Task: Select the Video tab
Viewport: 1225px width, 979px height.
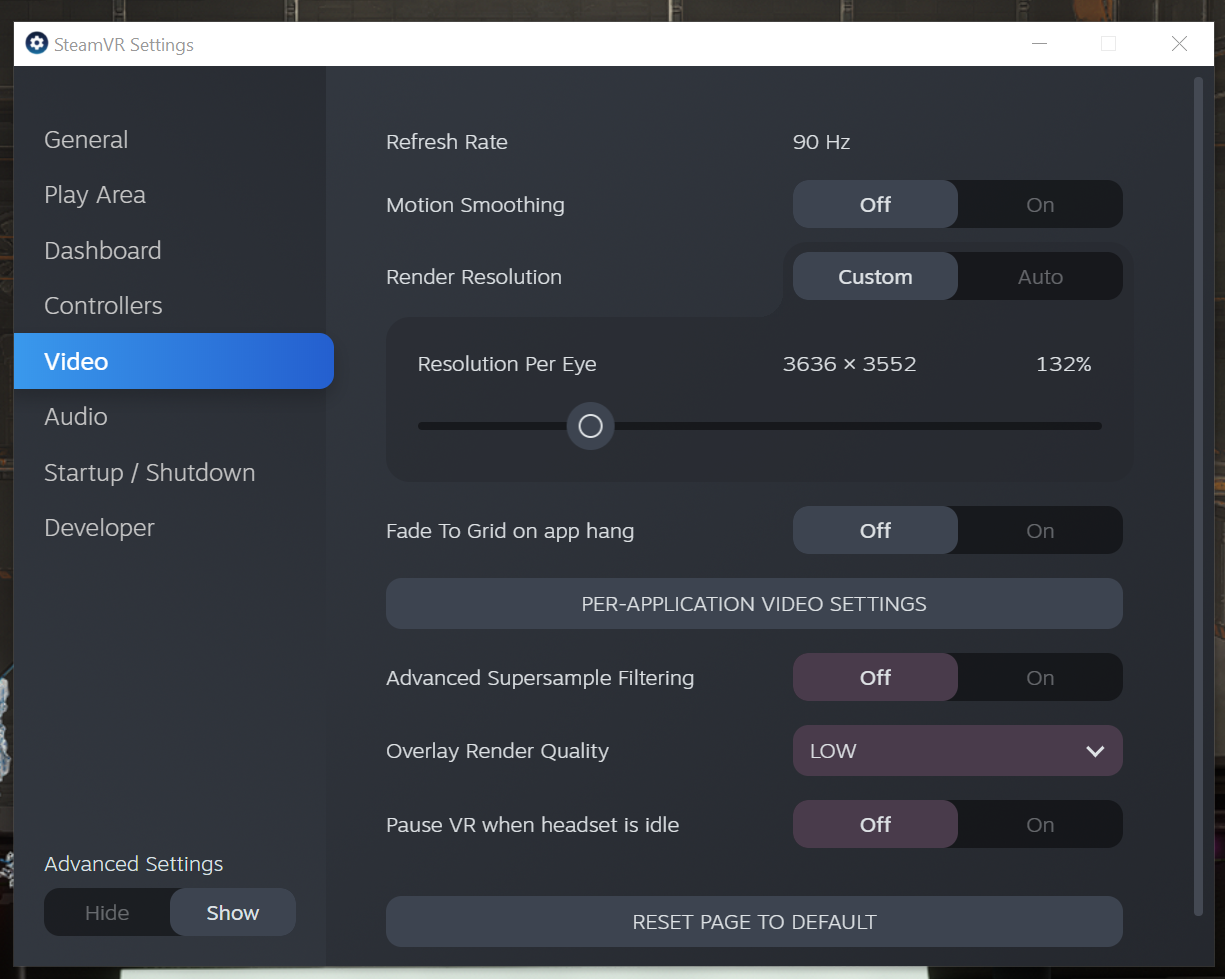Action: [x=174, y=361]
